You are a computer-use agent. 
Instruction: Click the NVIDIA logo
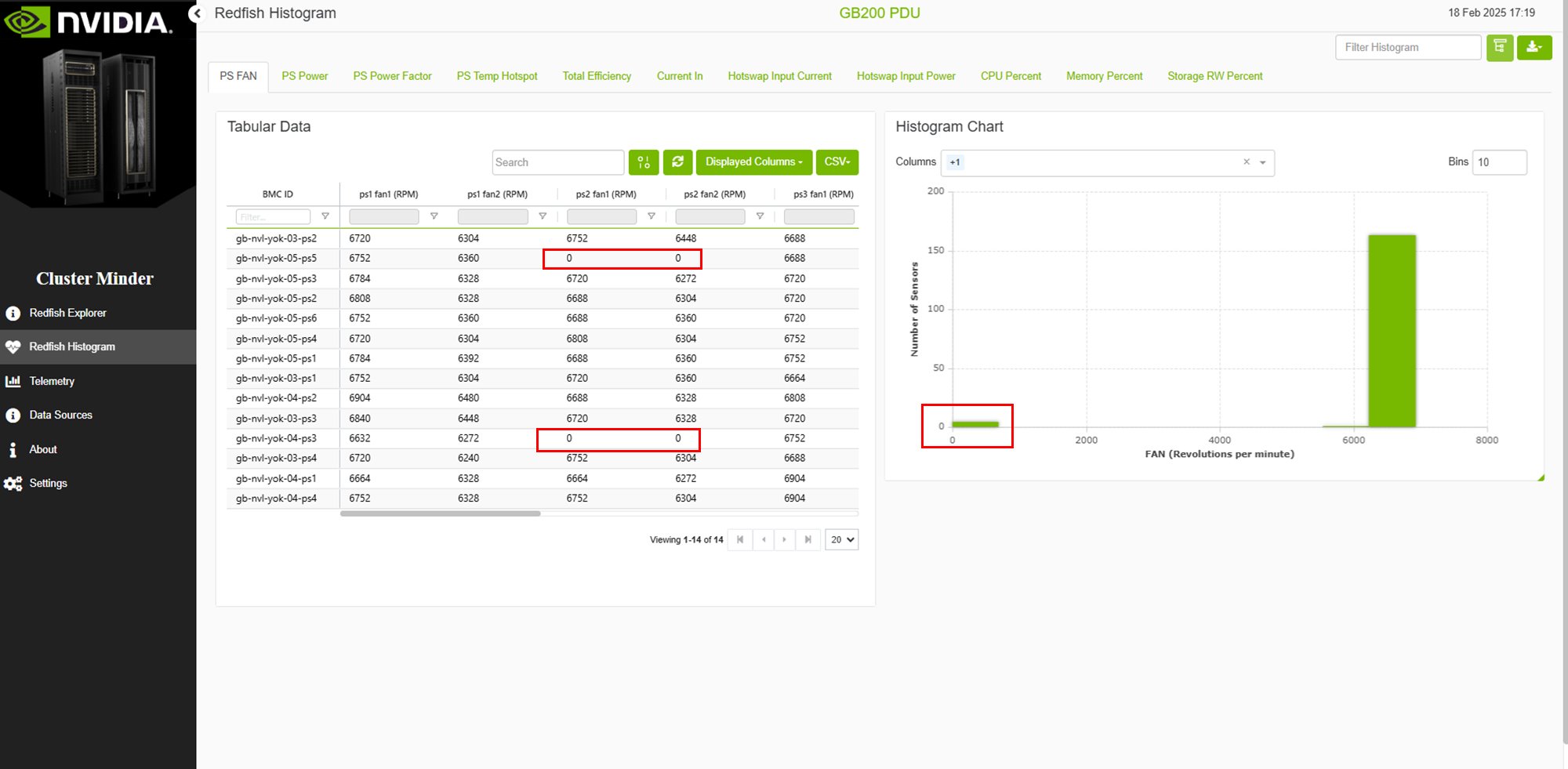(x=88, y=21)
